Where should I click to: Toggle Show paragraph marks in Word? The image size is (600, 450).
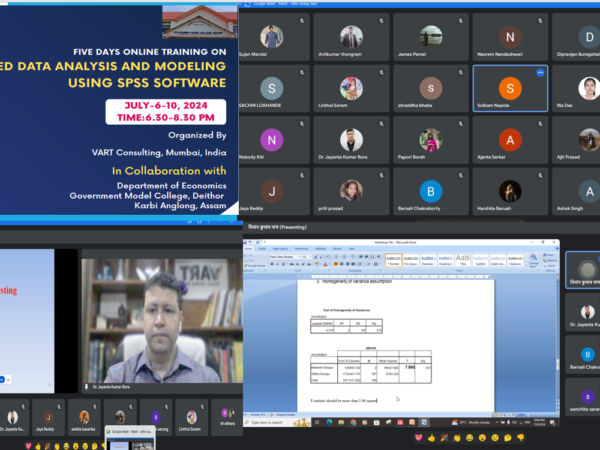click(x=379, y=257)
